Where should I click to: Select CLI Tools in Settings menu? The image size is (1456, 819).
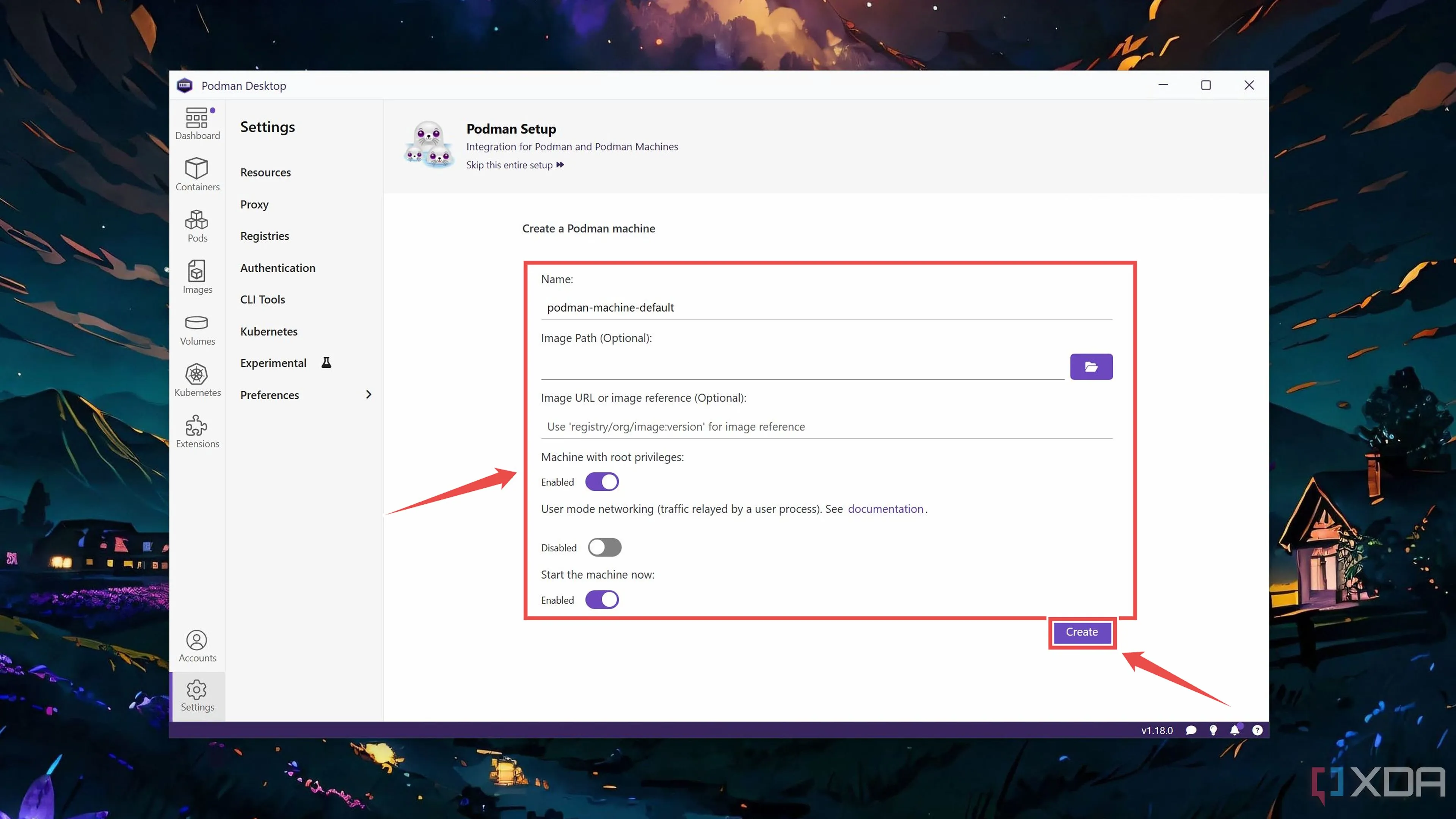[x=262, y=300]
